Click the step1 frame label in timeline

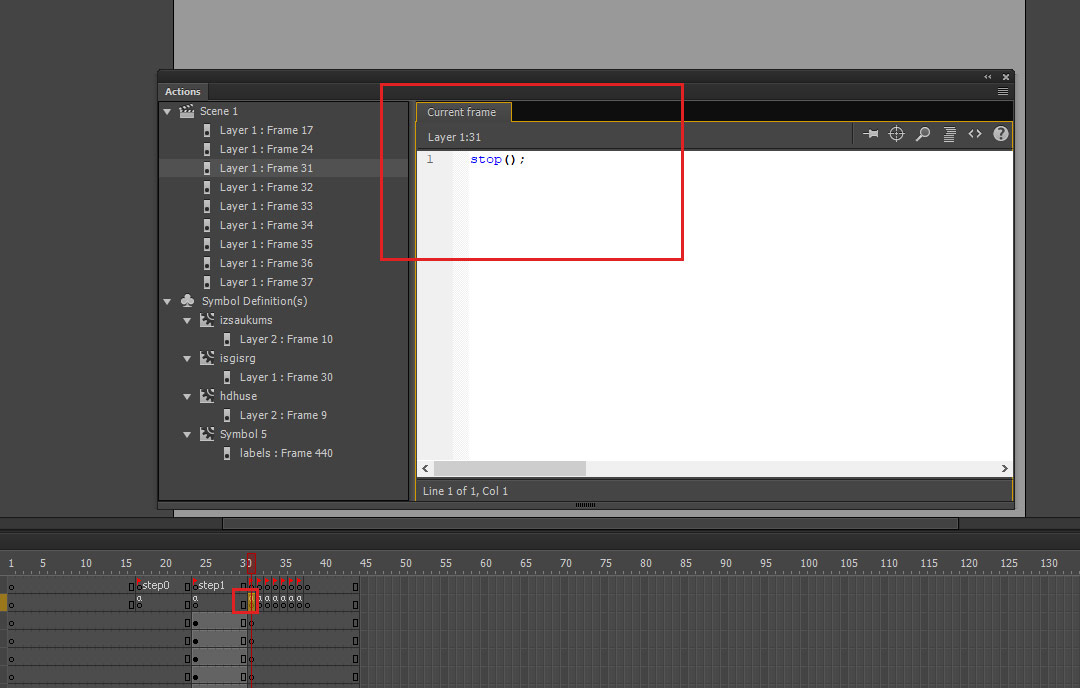coord(211,585)
